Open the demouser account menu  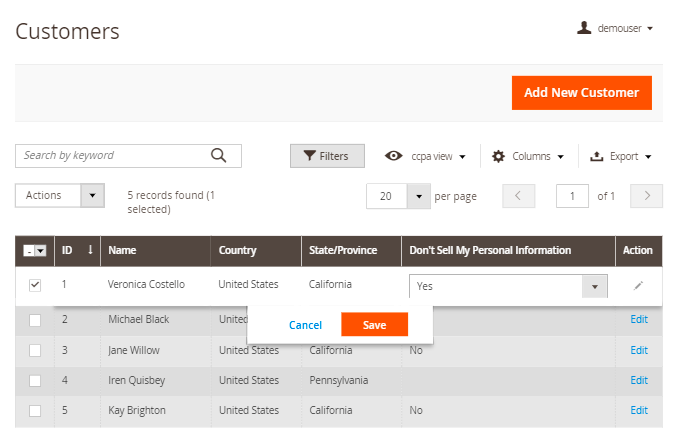[x=615, y=29]
